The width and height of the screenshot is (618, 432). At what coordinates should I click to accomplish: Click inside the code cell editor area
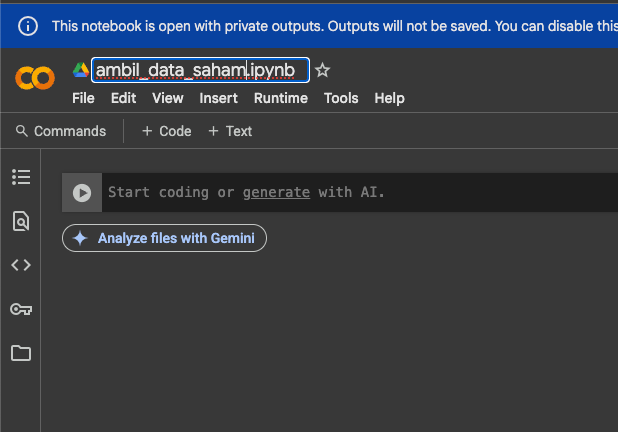360,192
